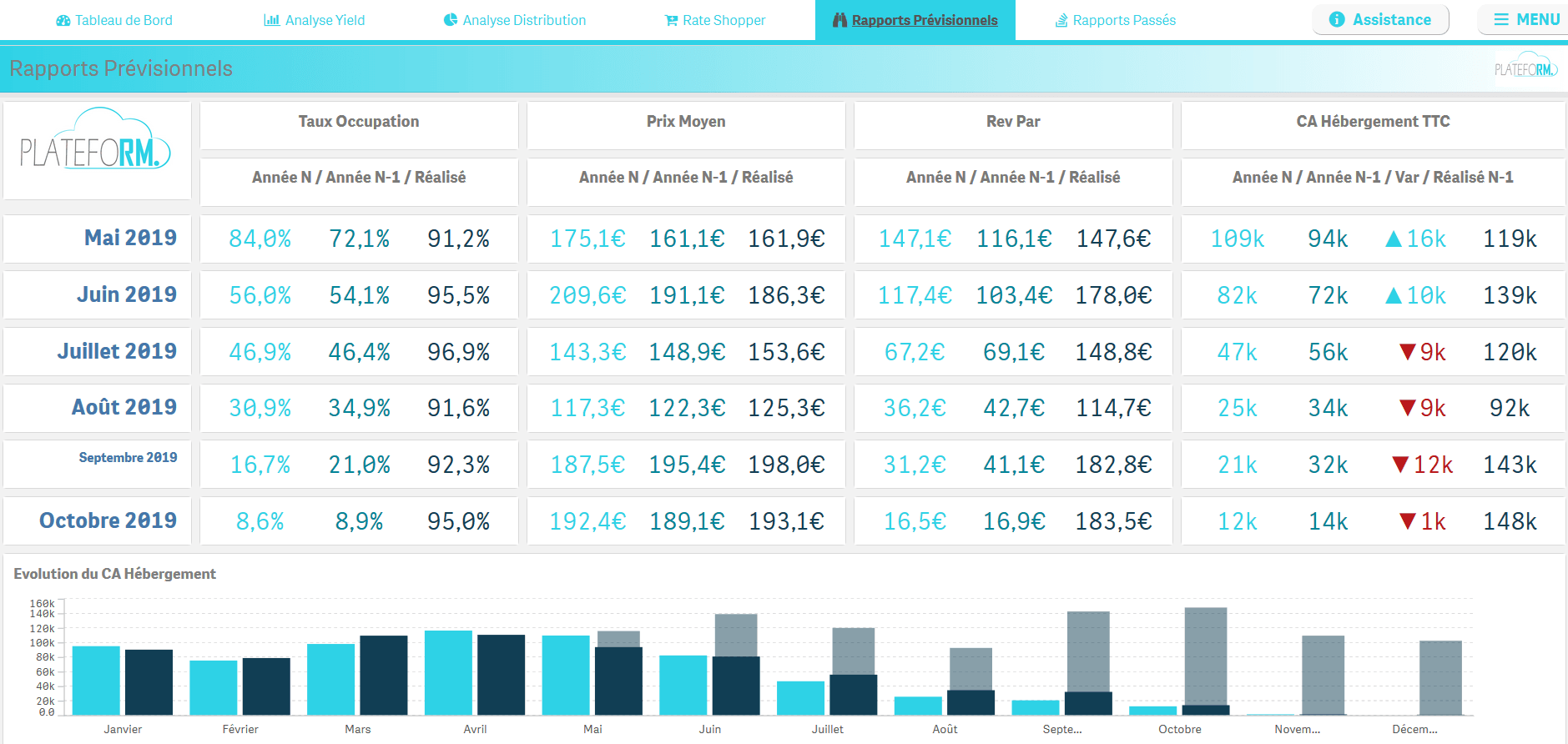Click the Rapports Prévisionnels binoculars icon
The image size is (1568, 744).
point(839,20)
